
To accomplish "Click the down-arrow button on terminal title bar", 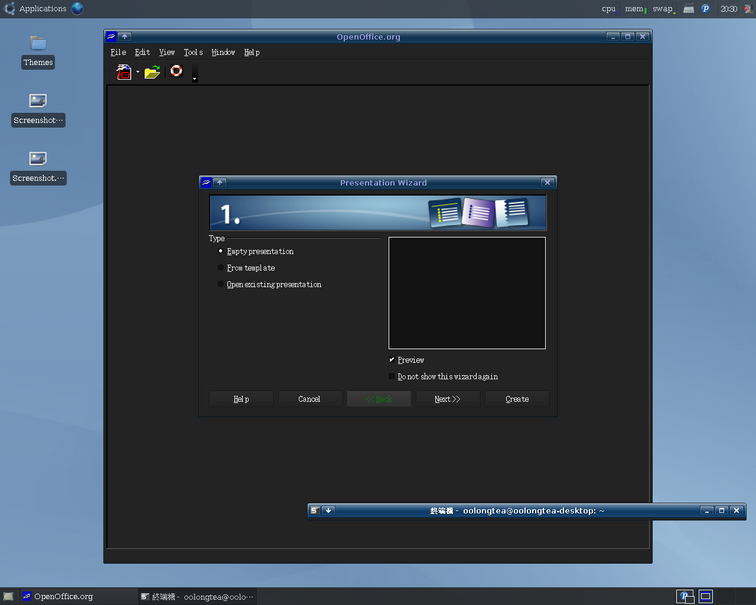I will [x=329, y=511].
